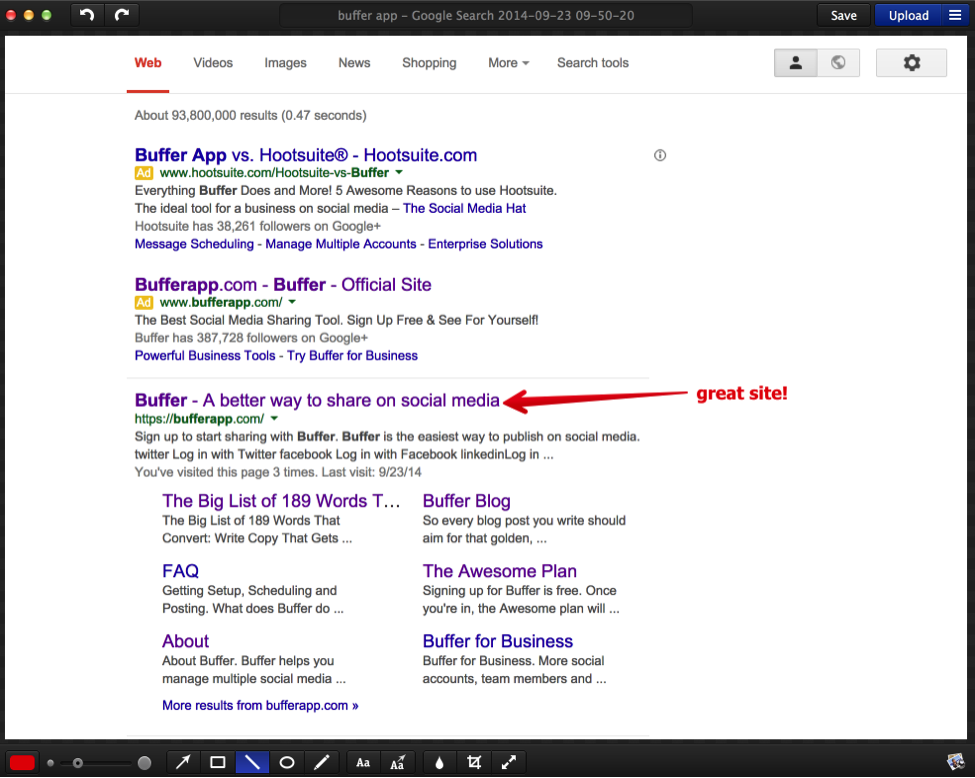Open dropdown arrow next to hootsuite.com URL

399,172
